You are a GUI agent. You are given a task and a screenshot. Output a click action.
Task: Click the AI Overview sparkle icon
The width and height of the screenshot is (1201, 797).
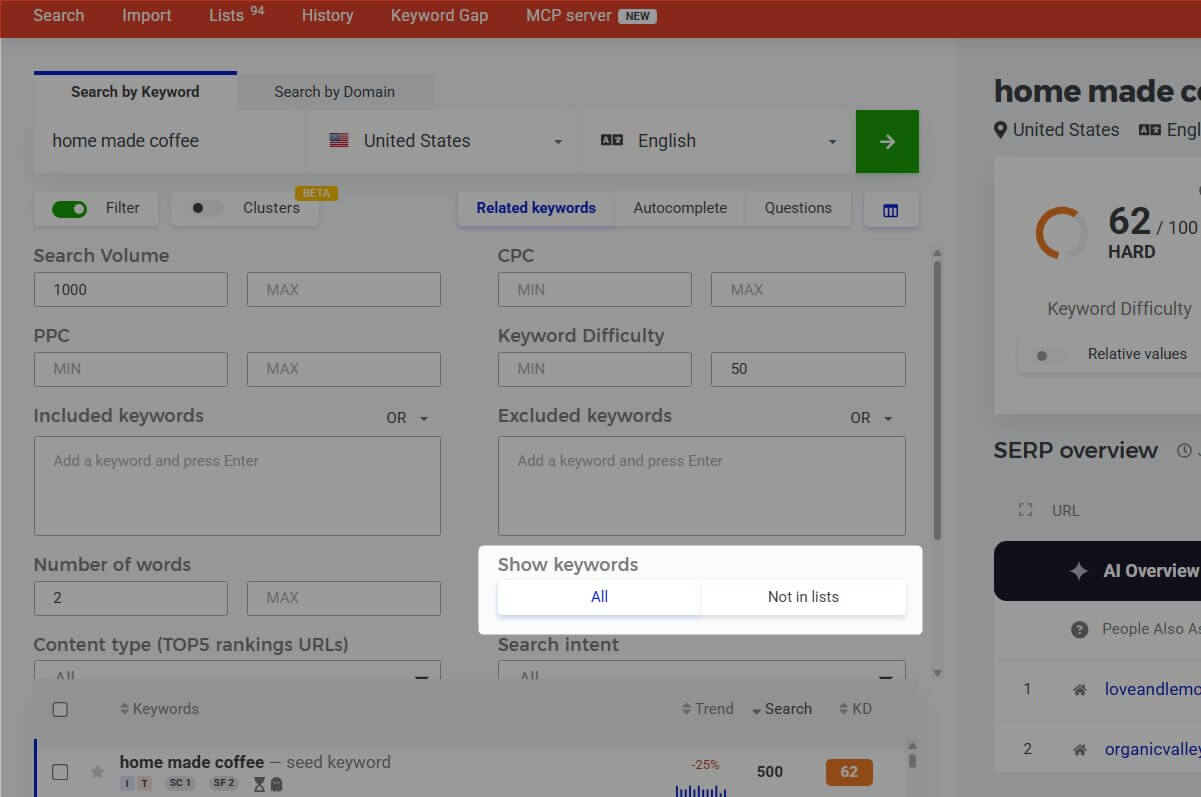[x=1078, y=571]
